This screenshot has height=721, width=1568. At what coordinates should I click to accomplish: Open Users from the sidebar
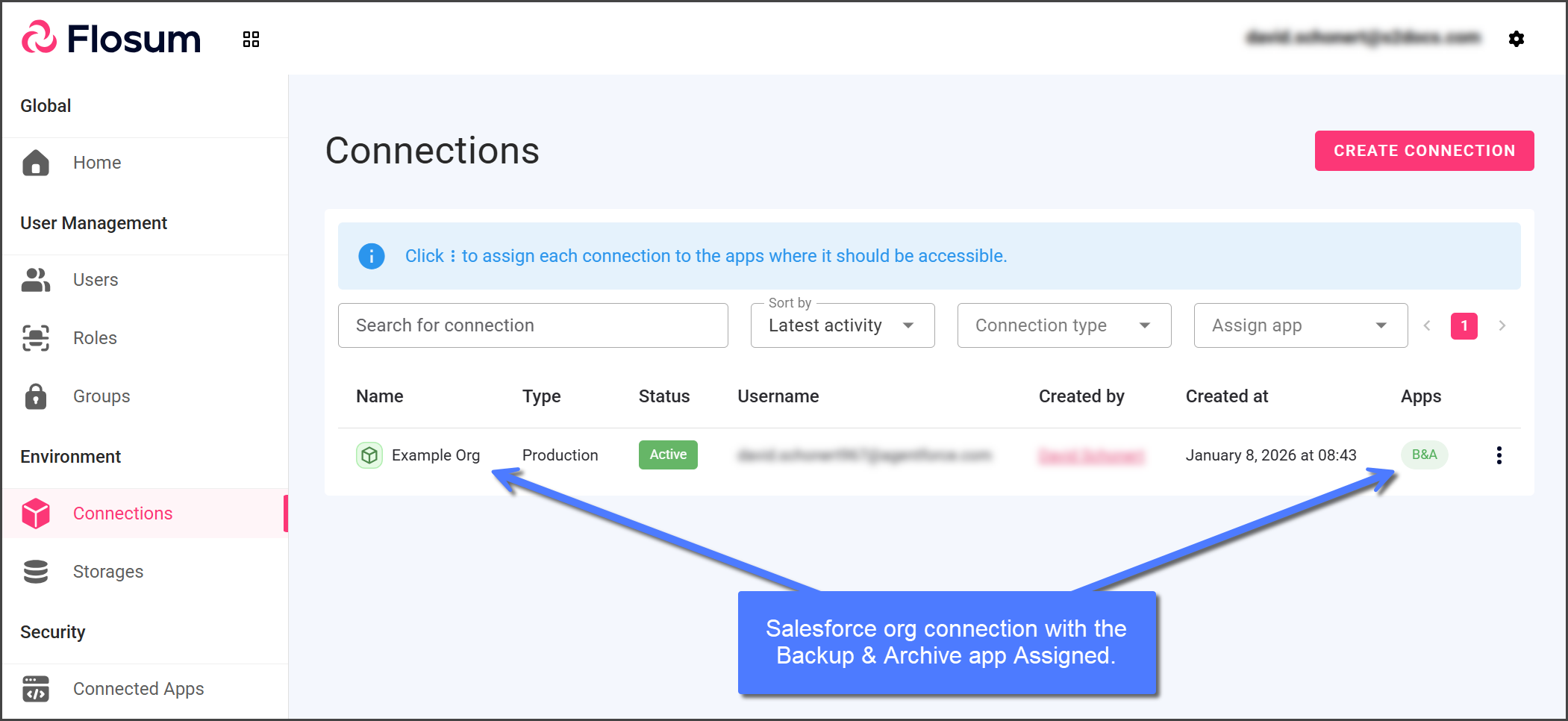click(x=96, y=280)
